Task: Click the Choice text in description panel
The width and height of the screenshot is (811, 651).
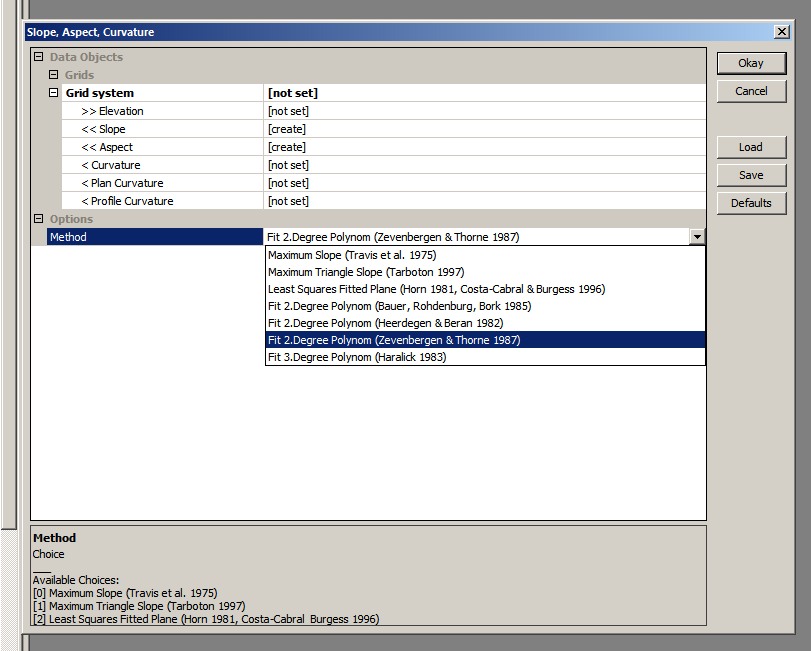Action: tap(49, 554)
